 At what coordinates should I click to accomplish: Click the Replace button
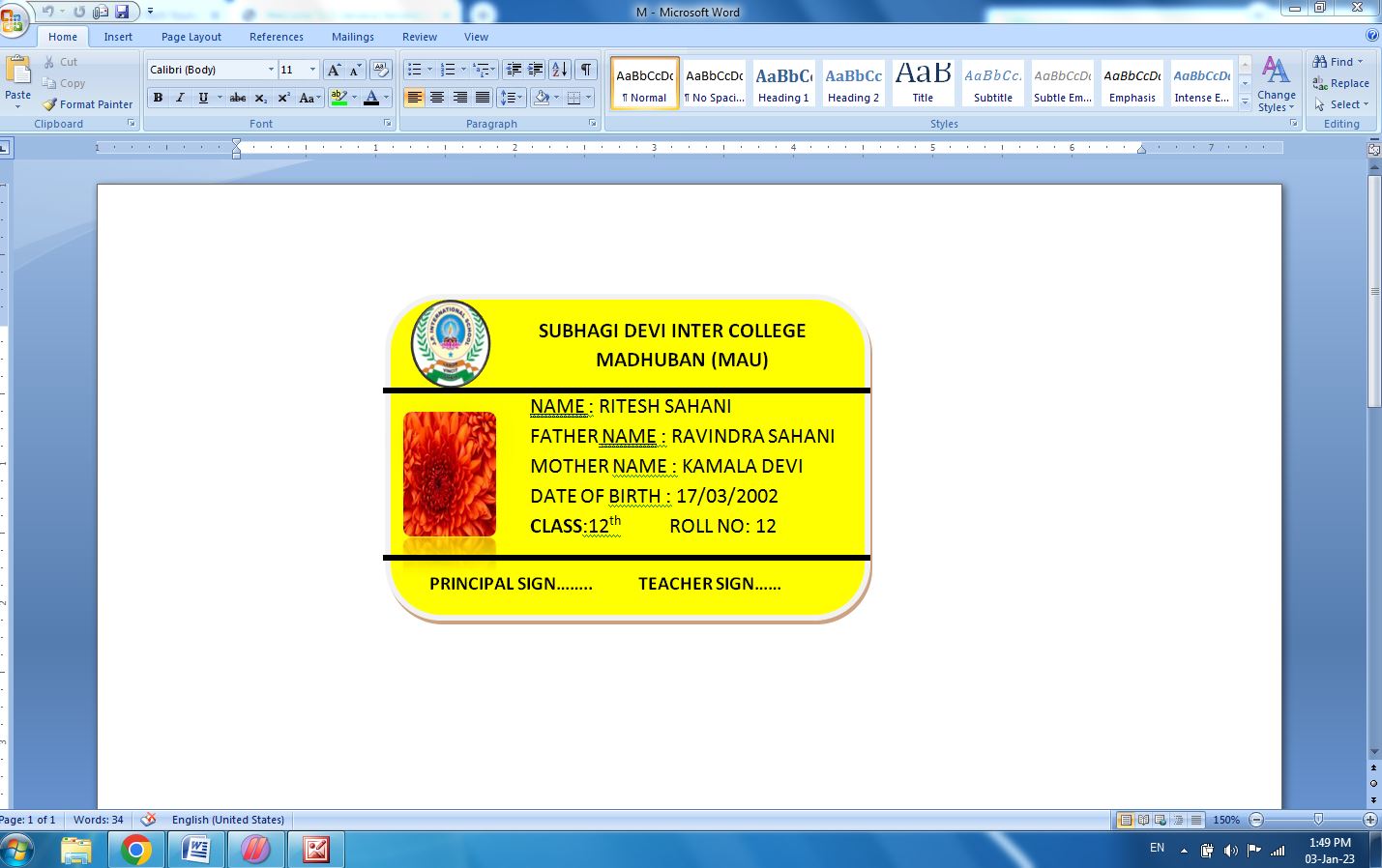[x=1340, y=83]
